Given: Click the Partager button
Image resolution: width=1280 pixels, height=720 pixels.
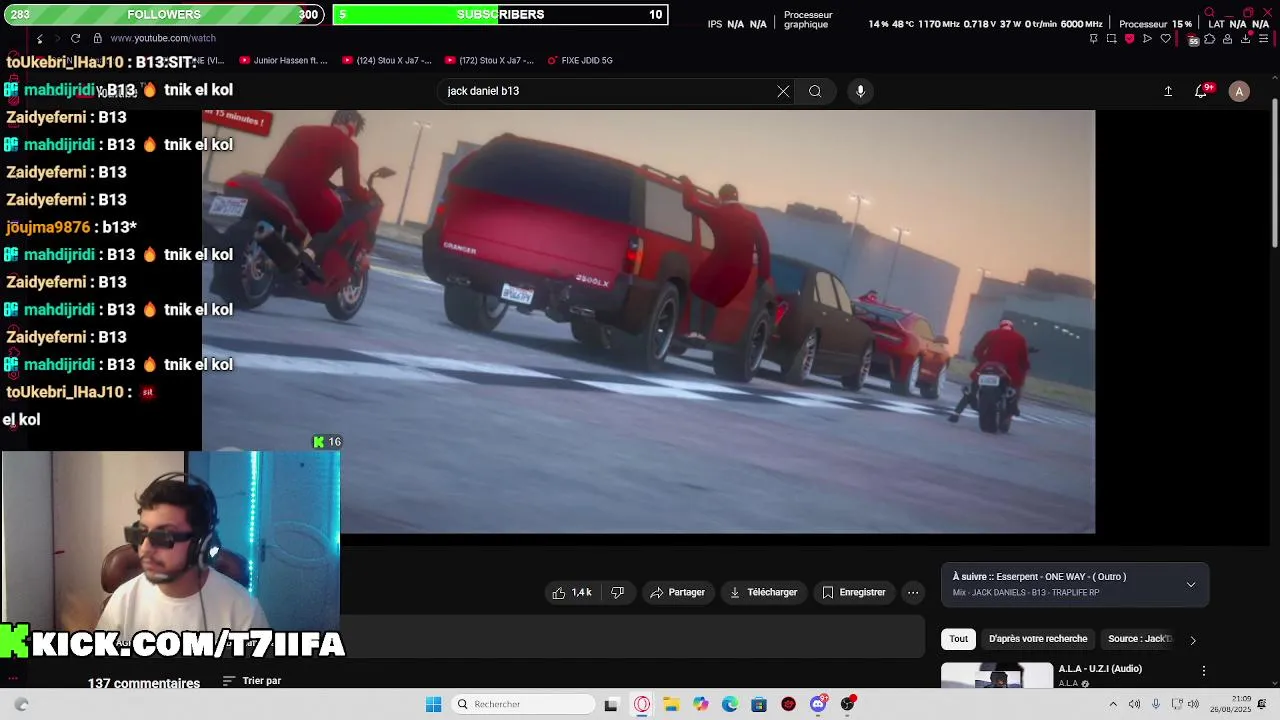Looking at the screenshot, I should (678, 593).
